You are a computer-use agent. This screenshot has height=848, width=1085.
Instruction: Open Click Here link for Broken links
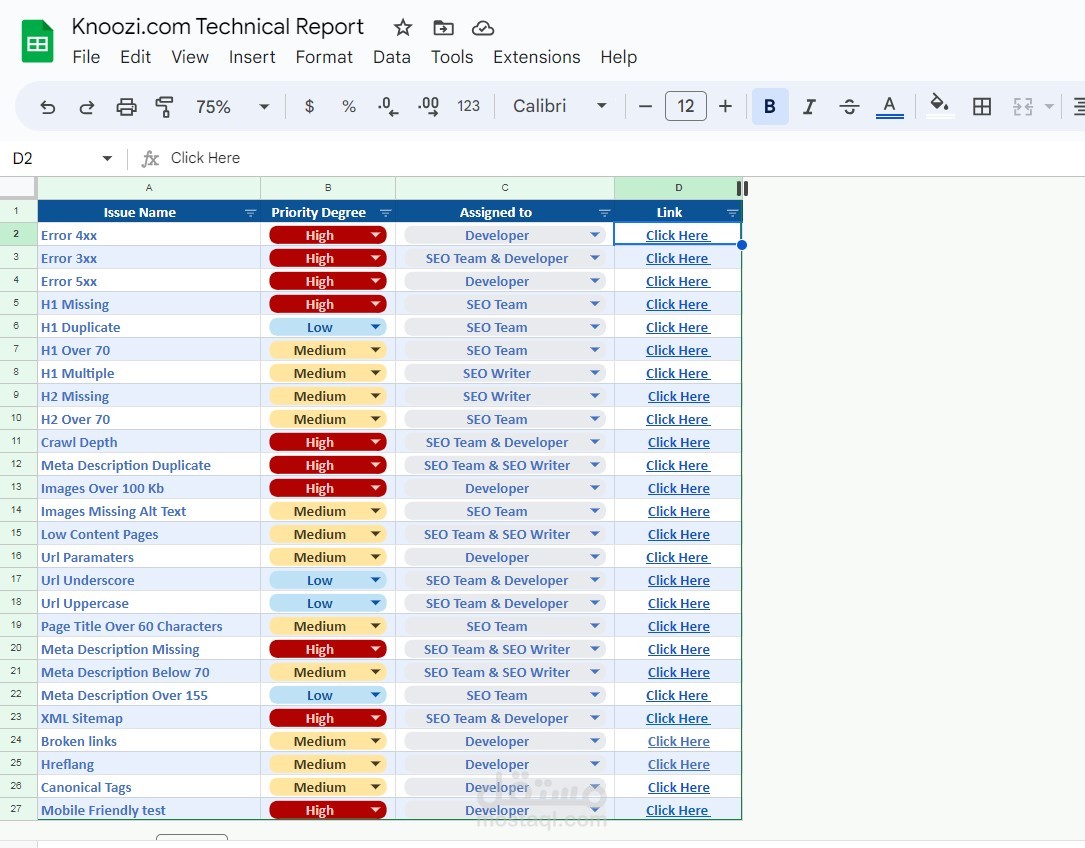(679, 741)
